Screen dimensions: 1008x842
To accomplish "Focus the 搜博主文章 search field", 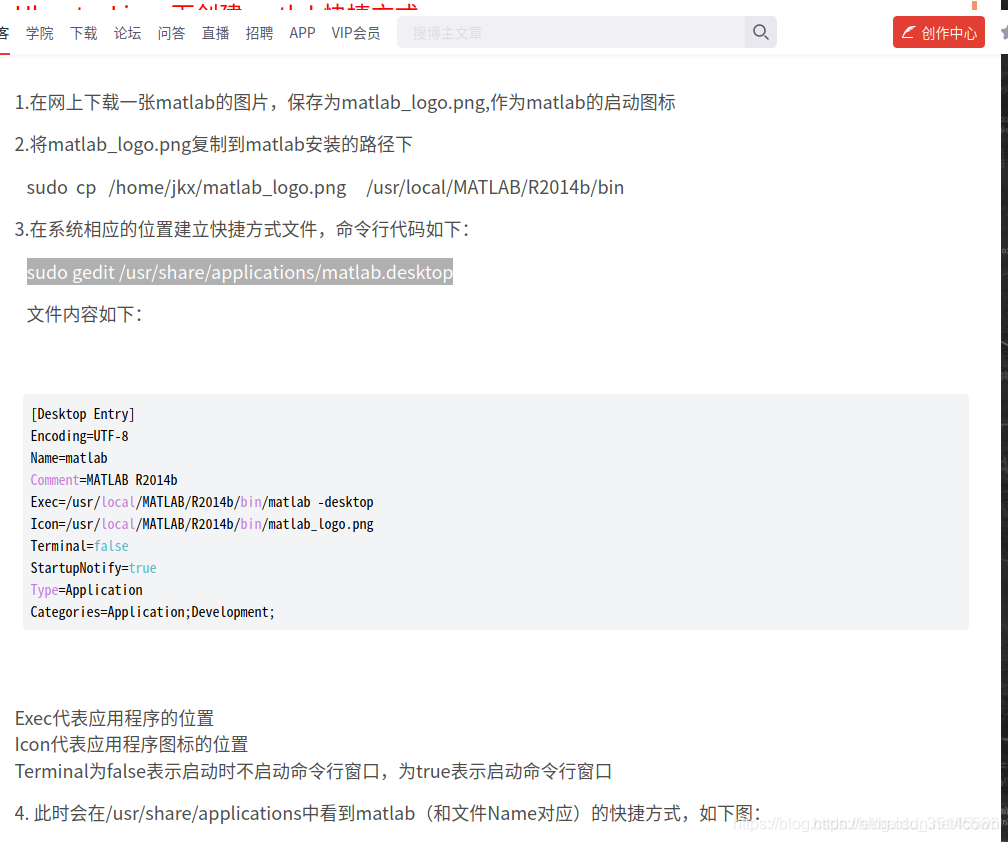I will click(571, 32).
